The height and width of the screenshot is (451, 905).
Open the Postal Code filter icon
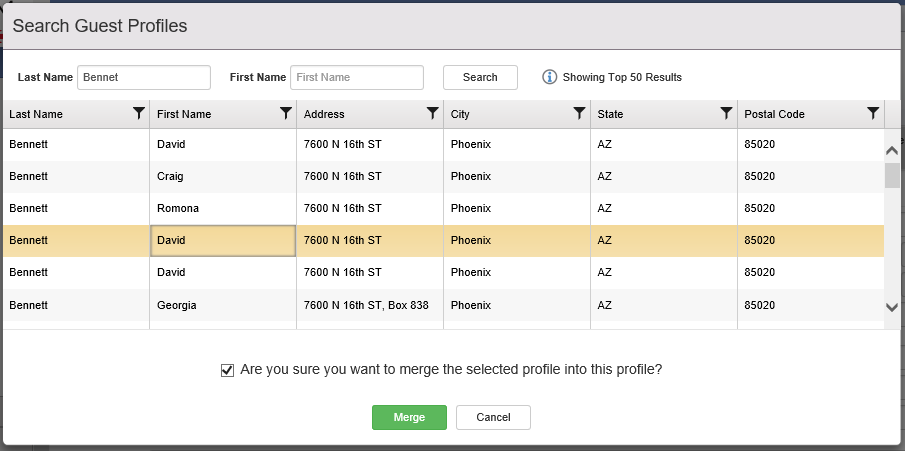click(x=873, y=113)
